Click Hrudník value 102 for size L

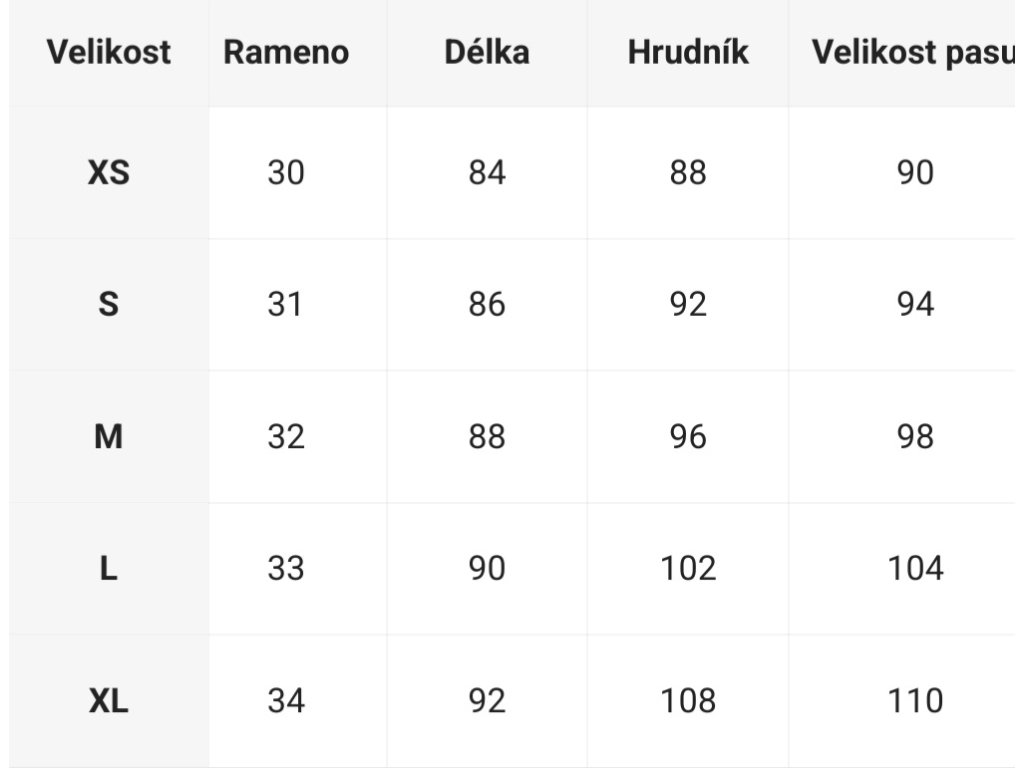688,568
